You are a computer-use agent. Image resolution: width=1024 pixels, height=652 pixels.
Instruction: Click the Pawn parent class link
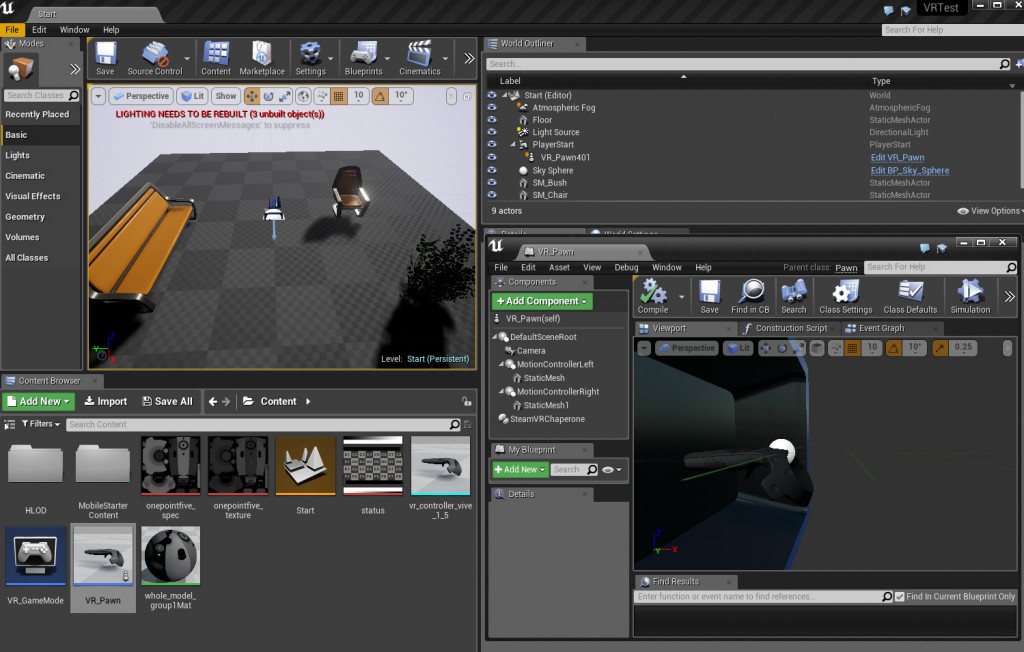click(846, 268)
